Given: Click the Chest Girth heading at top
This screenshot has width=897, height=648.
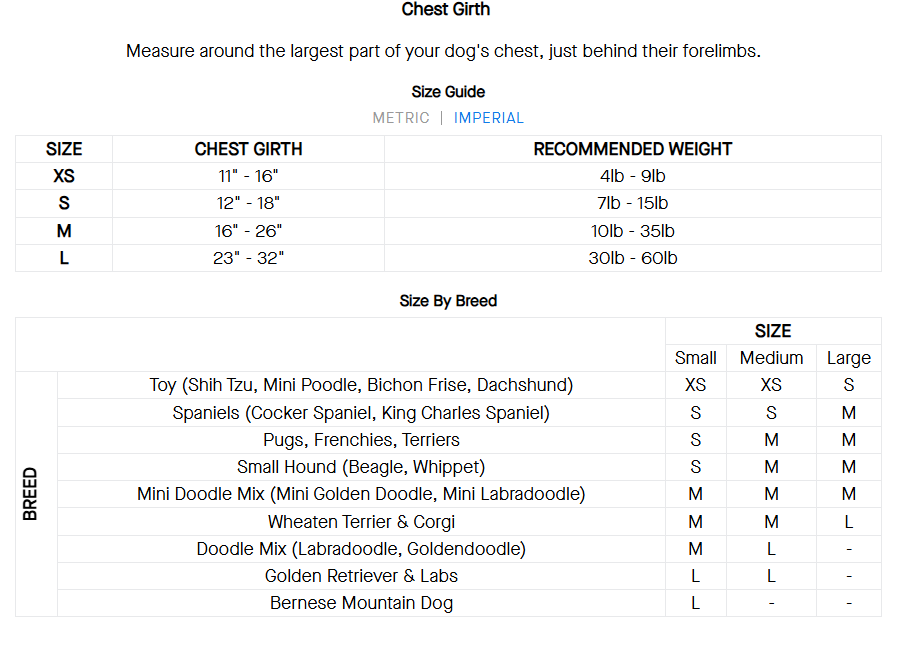Looking at the screenshot, I should click(446, 10).
